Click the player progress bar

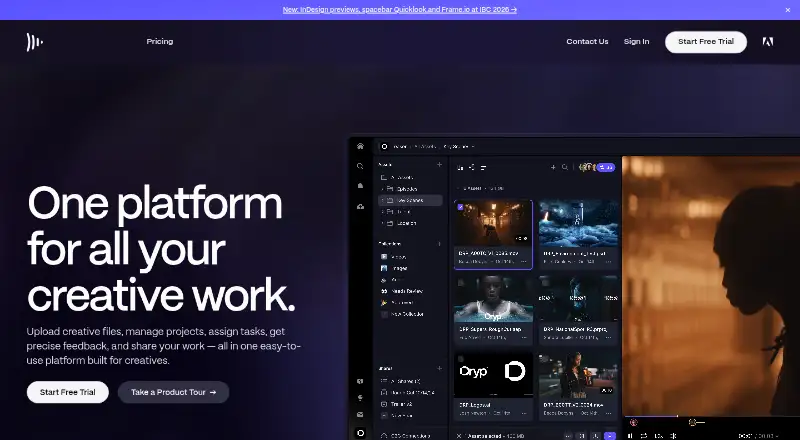click(x=712, y=417)
